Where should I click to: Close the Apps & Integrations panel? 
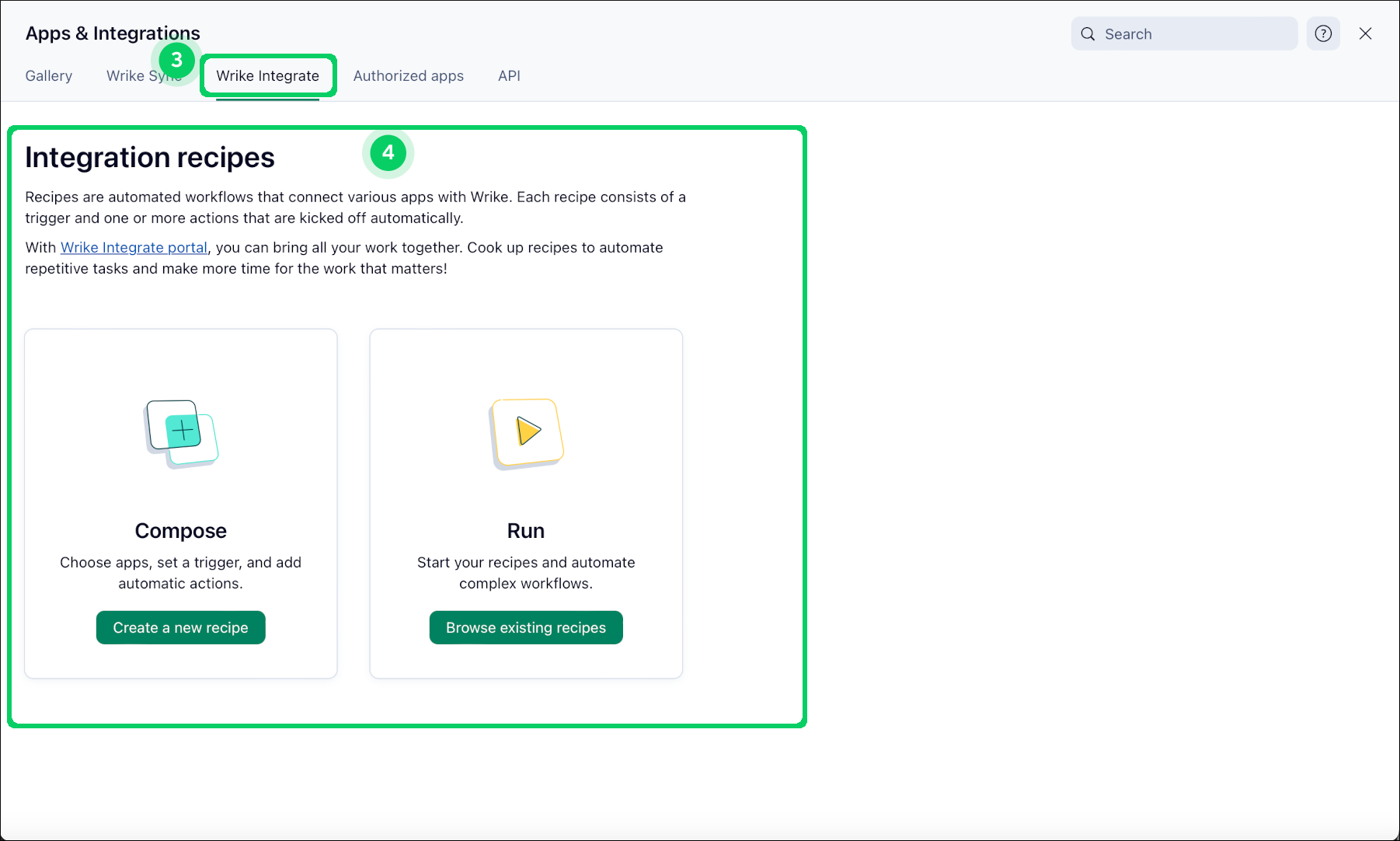pyautogui.click(x=1366, y=33)
